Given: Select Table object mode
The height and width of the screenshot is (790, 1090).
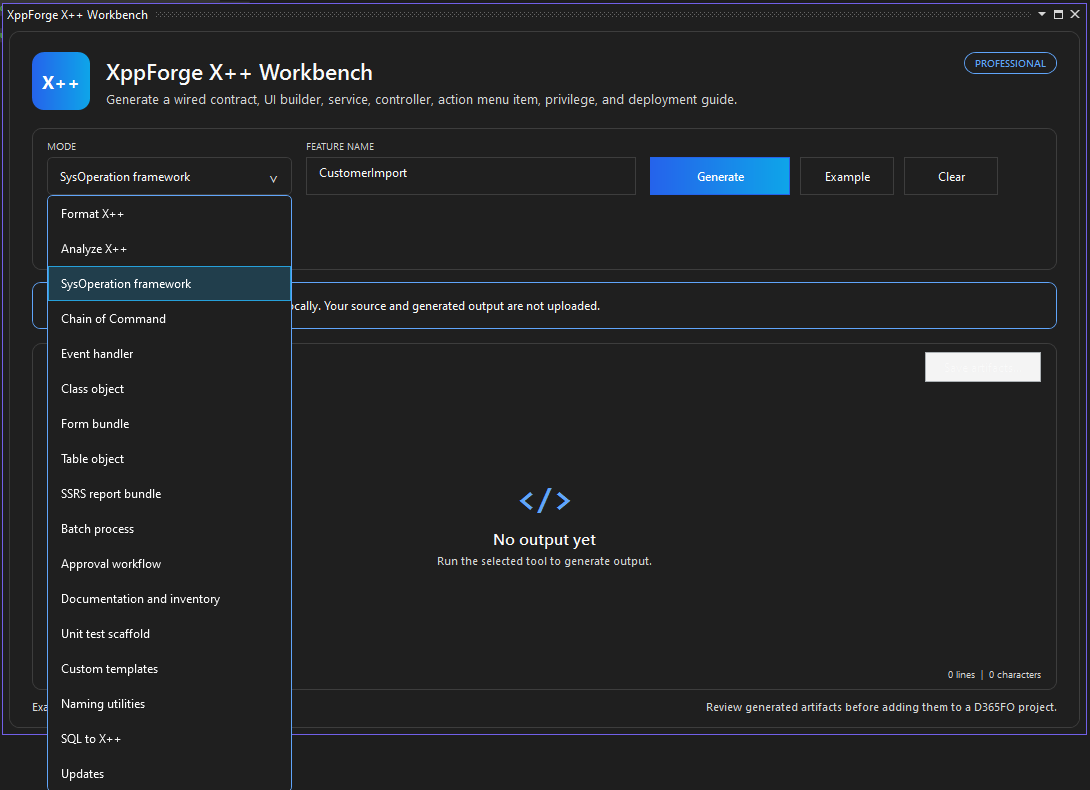Looking at the screenshot, I should 169,459.
